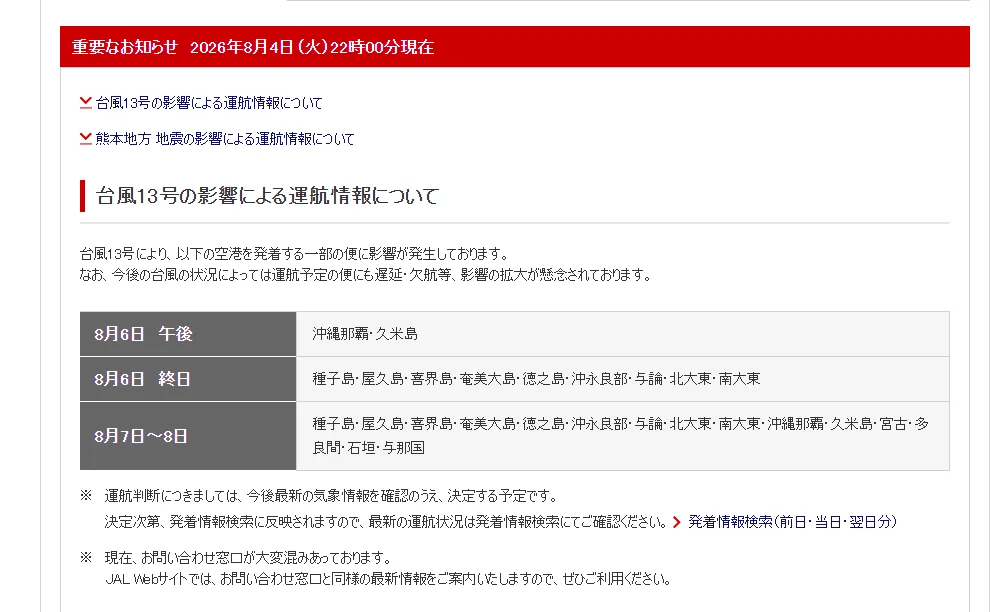The width and height of the screenshot is (997, 612).
Task: Click sentence 台風13号により、以下の空港を発着する
Action: pos(296,254)
